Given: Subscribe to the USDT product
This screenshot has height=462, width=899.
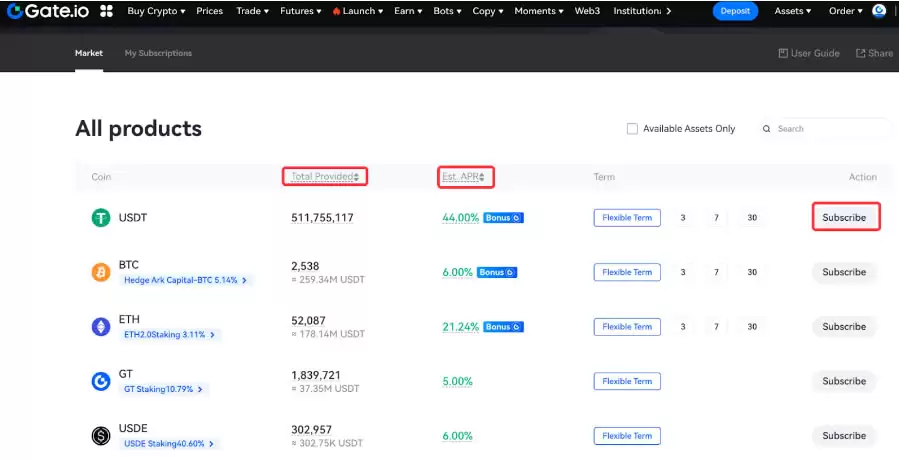Looking at the screenshot, I should tap(844, 218).
